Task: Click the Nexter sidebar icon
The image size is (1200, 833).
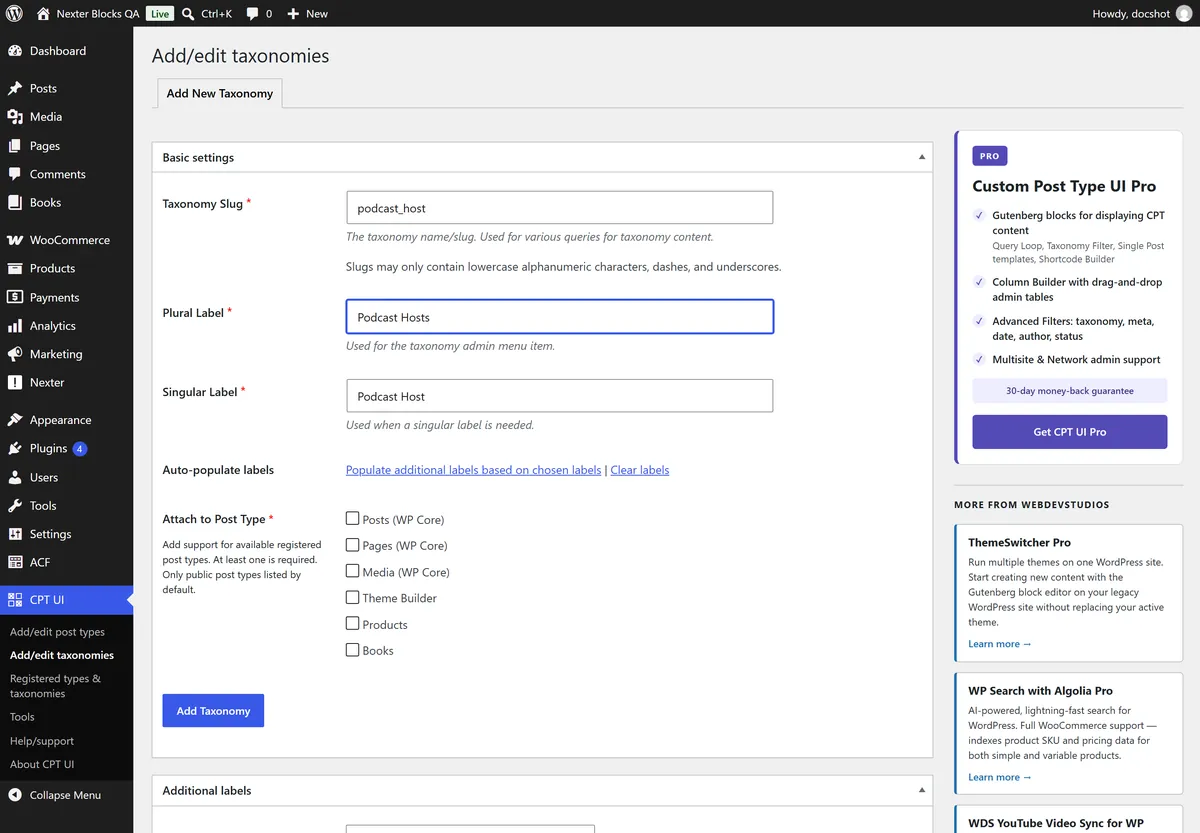Action: coord(15,382)
